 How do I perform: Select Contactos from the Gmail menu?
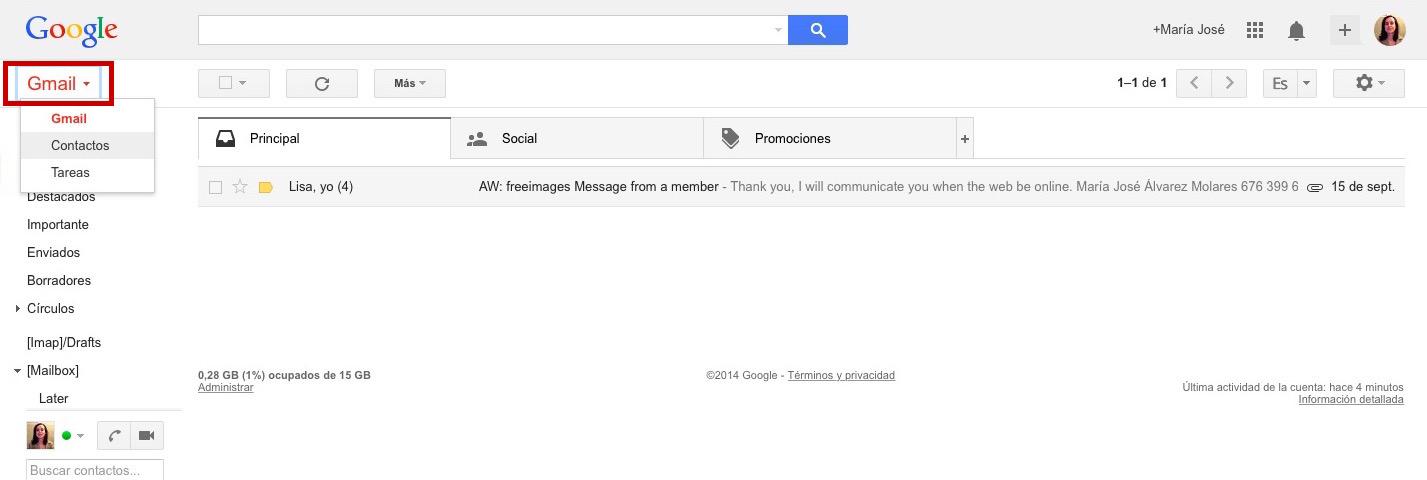(80, 145)
